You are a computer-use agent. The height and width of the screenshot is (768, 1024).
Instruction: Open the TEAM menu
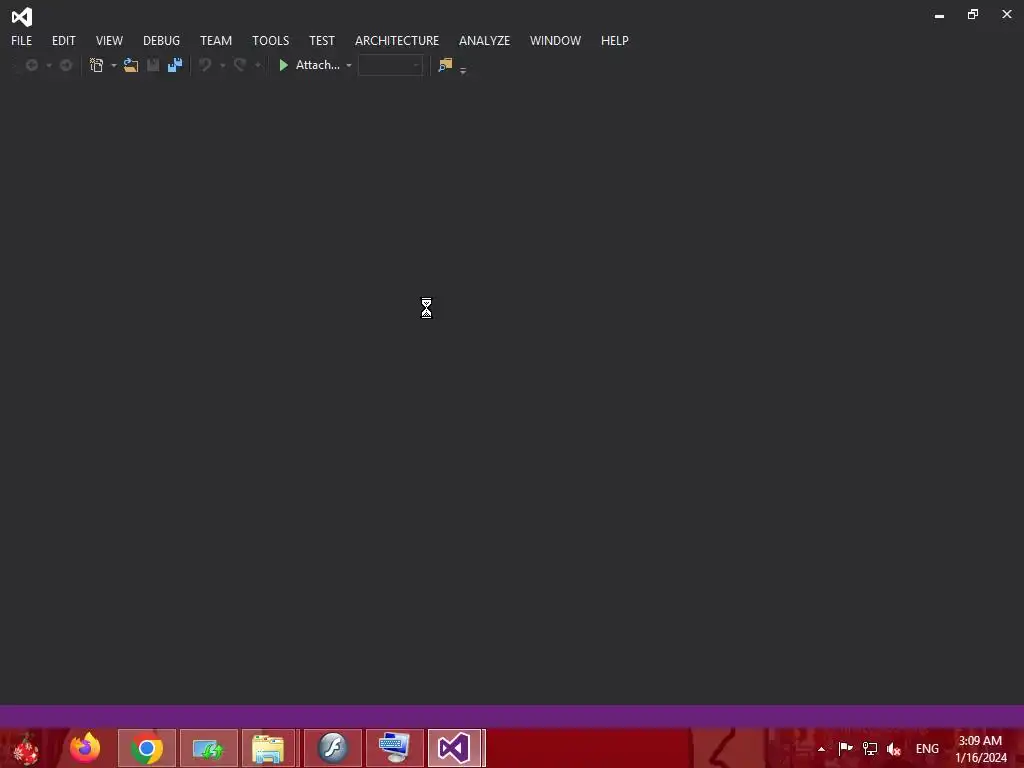[x=216, y=40]
